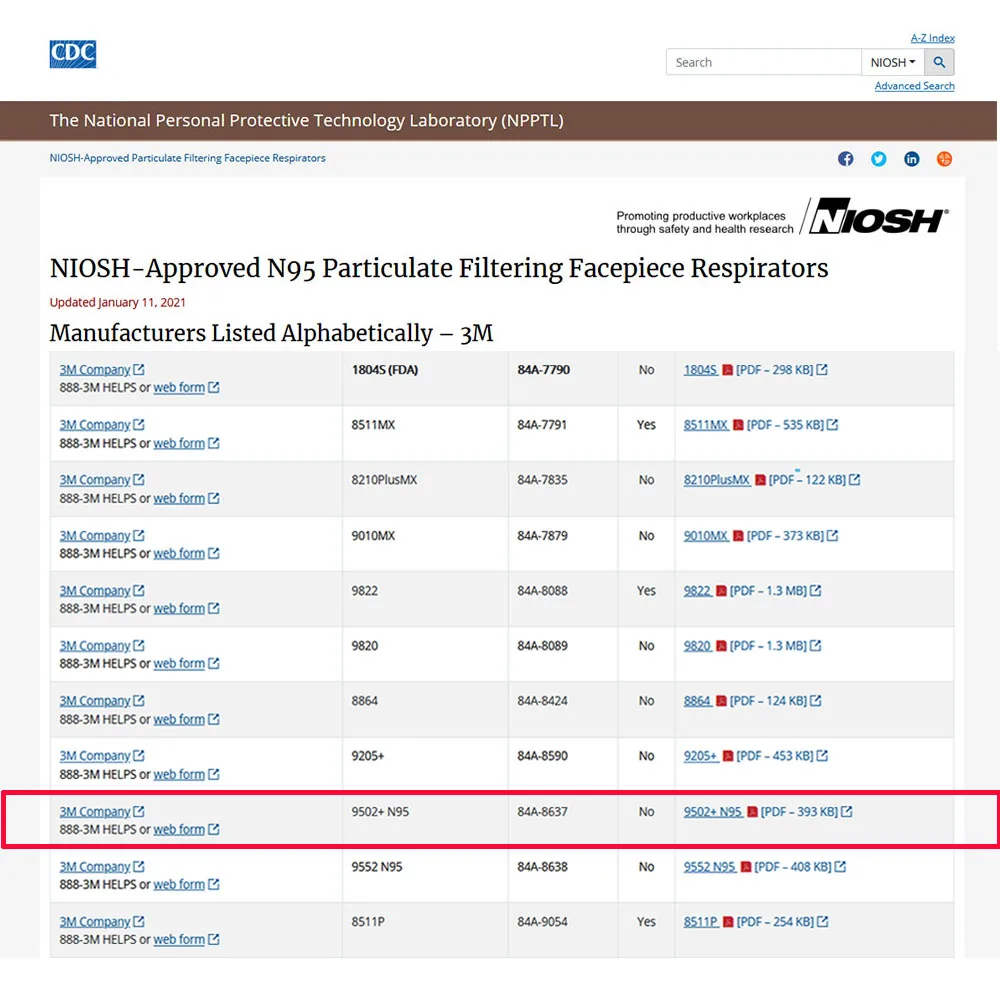Click the PDF icon beside 1804S
Screen dimensions: 1000x1000
[x=727, y=370]
